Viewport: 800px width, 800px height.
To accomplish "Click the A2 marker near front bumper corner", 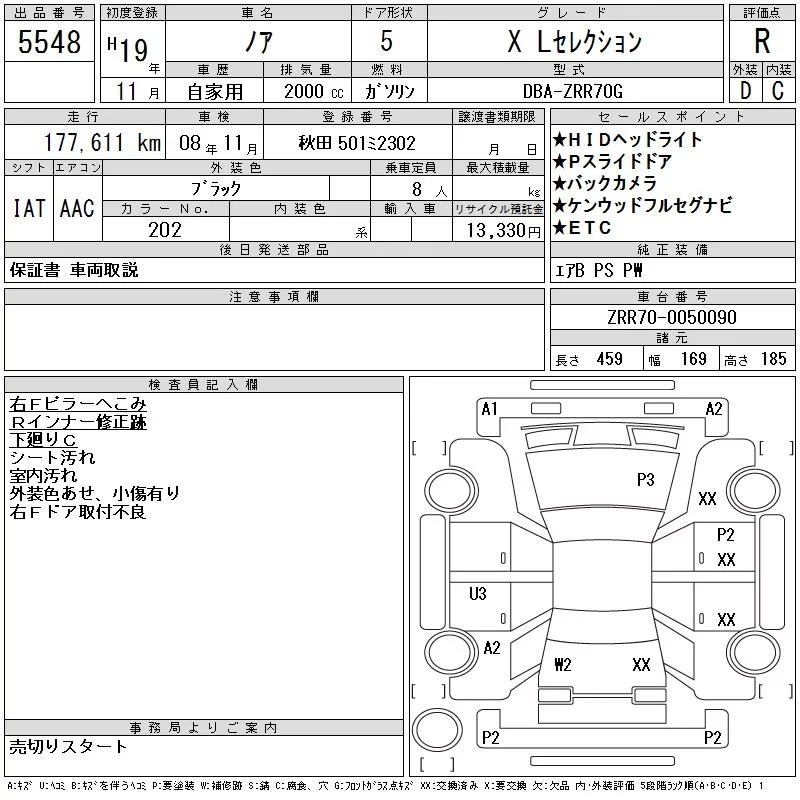I will pos(714,408).
